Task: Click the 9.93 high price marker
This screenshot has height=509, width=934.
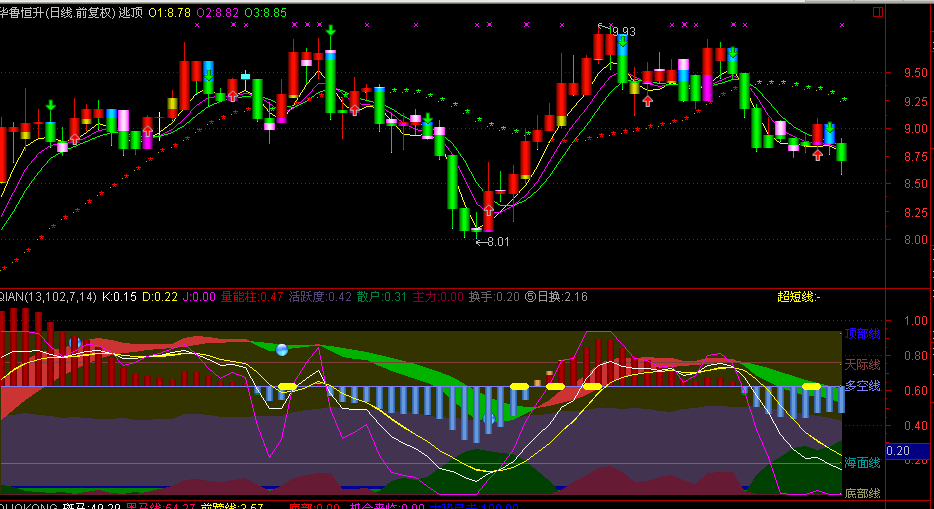Action: (622, 31)
